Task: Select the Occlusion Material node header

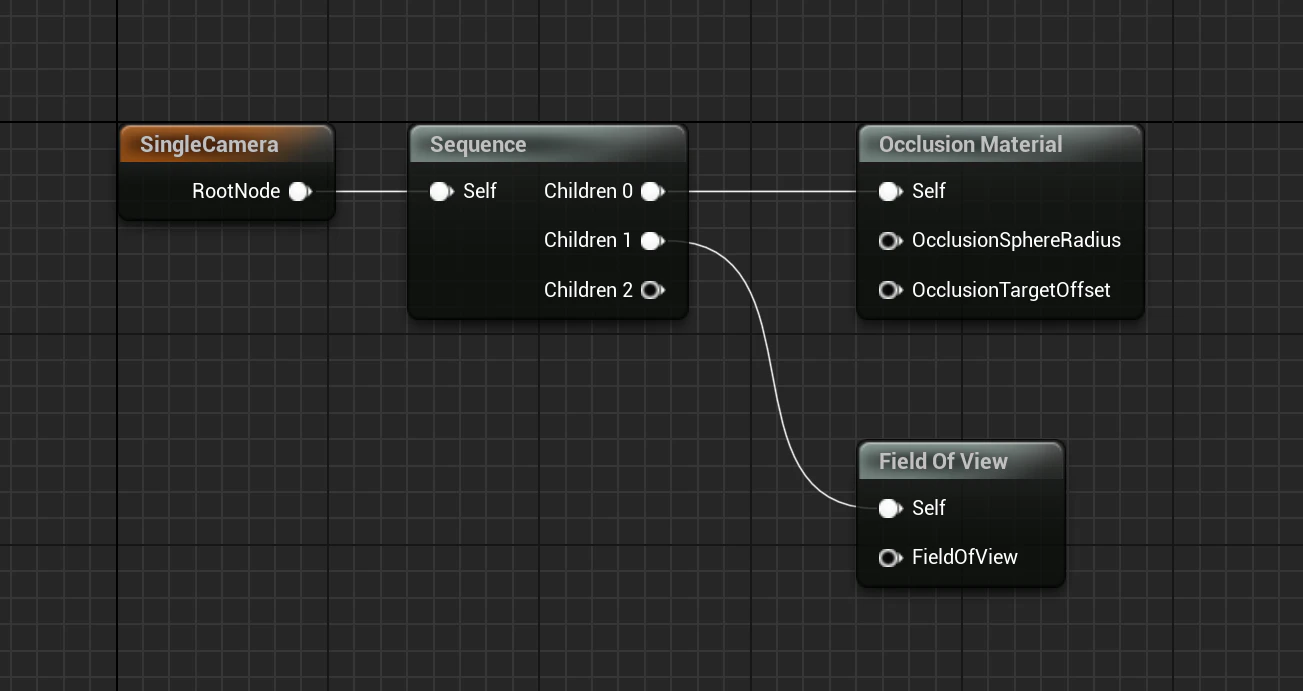Action: (x=1000, y=144)
